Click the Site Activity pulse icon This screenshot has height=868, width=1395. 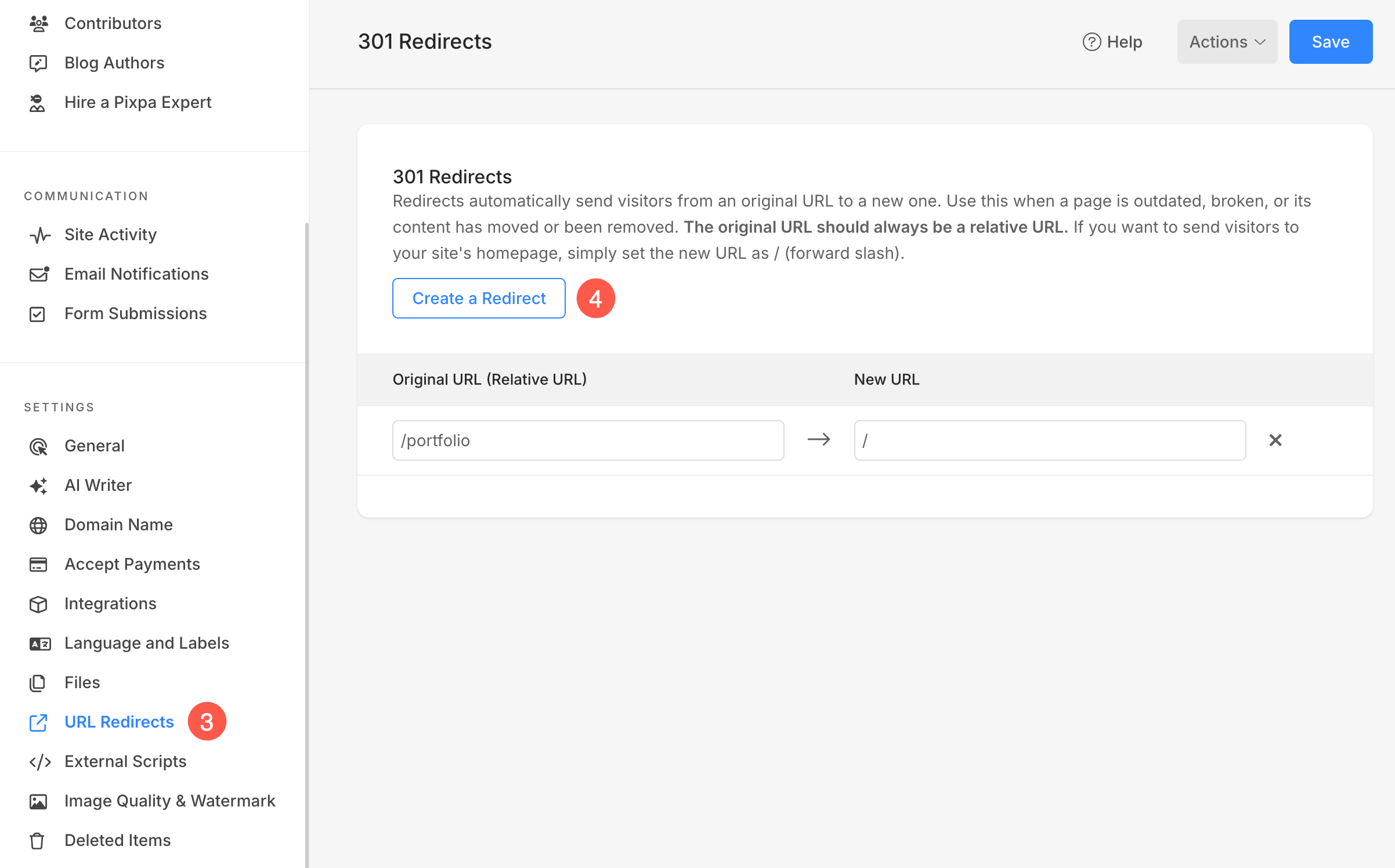click(39, 235)
